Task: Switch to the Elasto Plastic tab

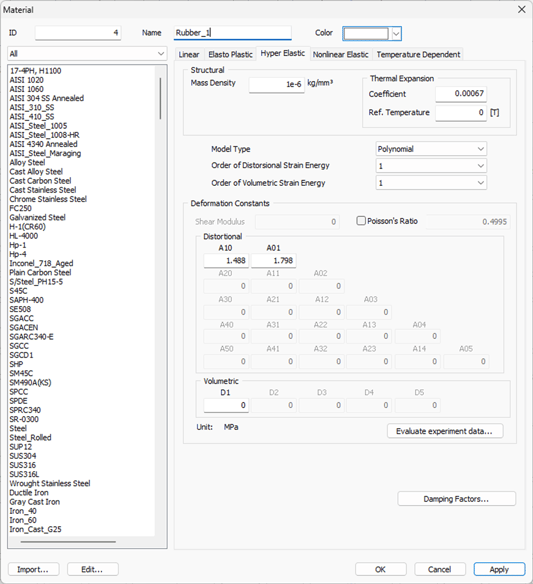Action: click(230, 54)
